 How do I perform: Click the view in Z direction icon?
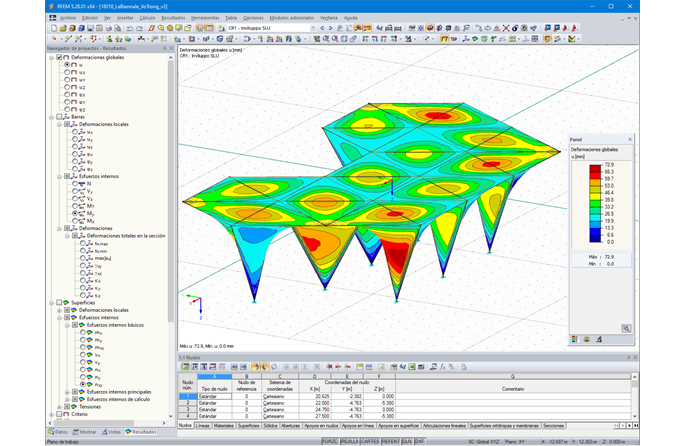[384, 39]
